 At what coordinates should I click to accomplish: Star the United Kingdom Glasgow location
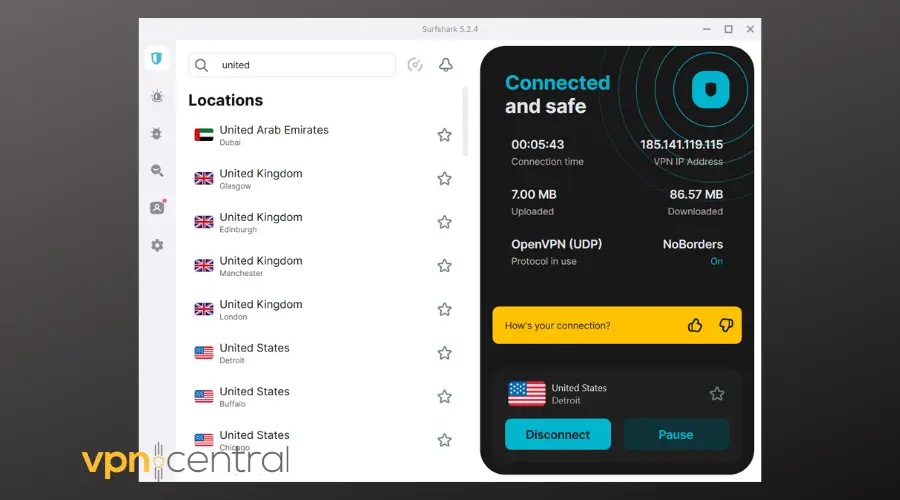[x=444, y=179]
